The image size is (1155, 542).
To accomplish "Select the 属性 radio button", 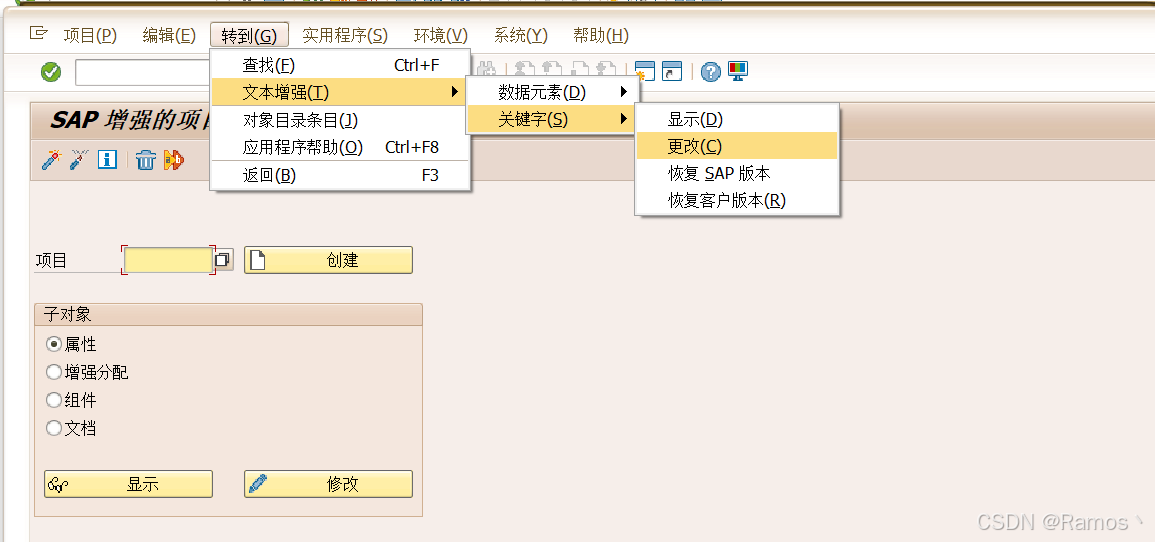I will click(54, 344).
